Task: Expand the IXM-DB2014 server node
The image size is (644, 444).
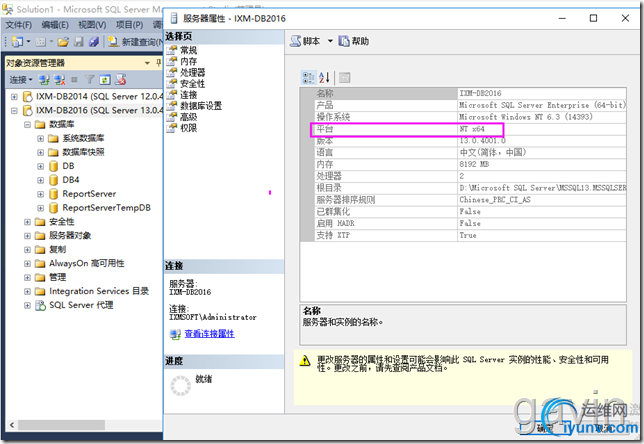Action: (14, 97)
